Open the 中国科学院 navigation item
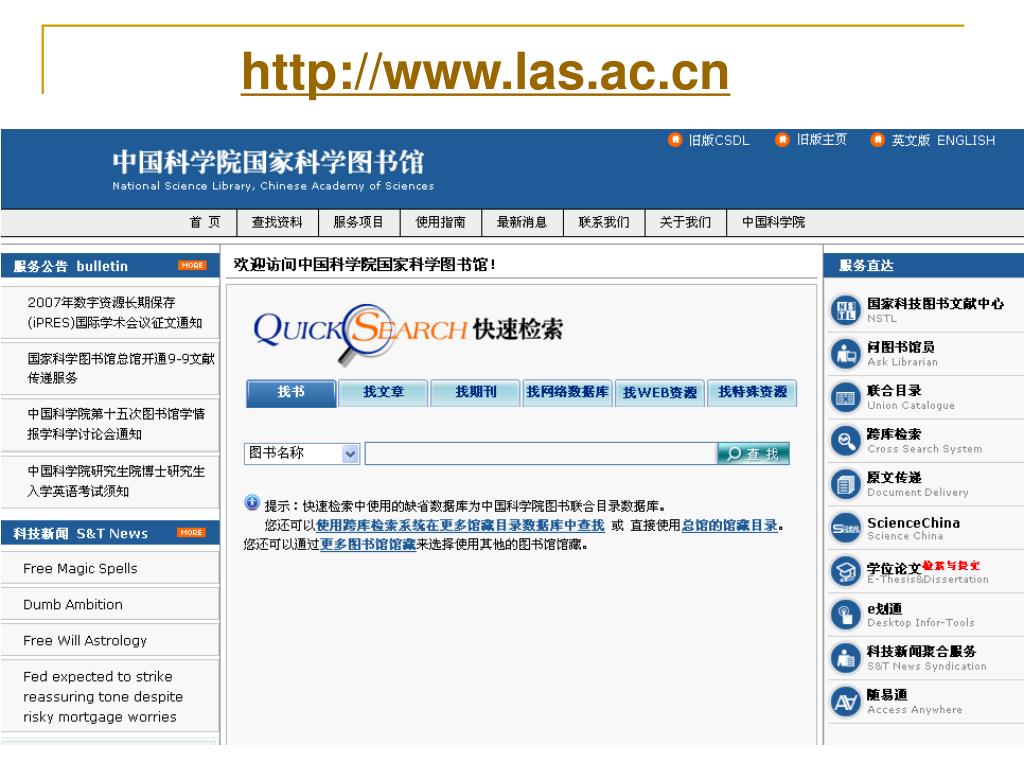The image size is (1024, 768). [773, 222]
